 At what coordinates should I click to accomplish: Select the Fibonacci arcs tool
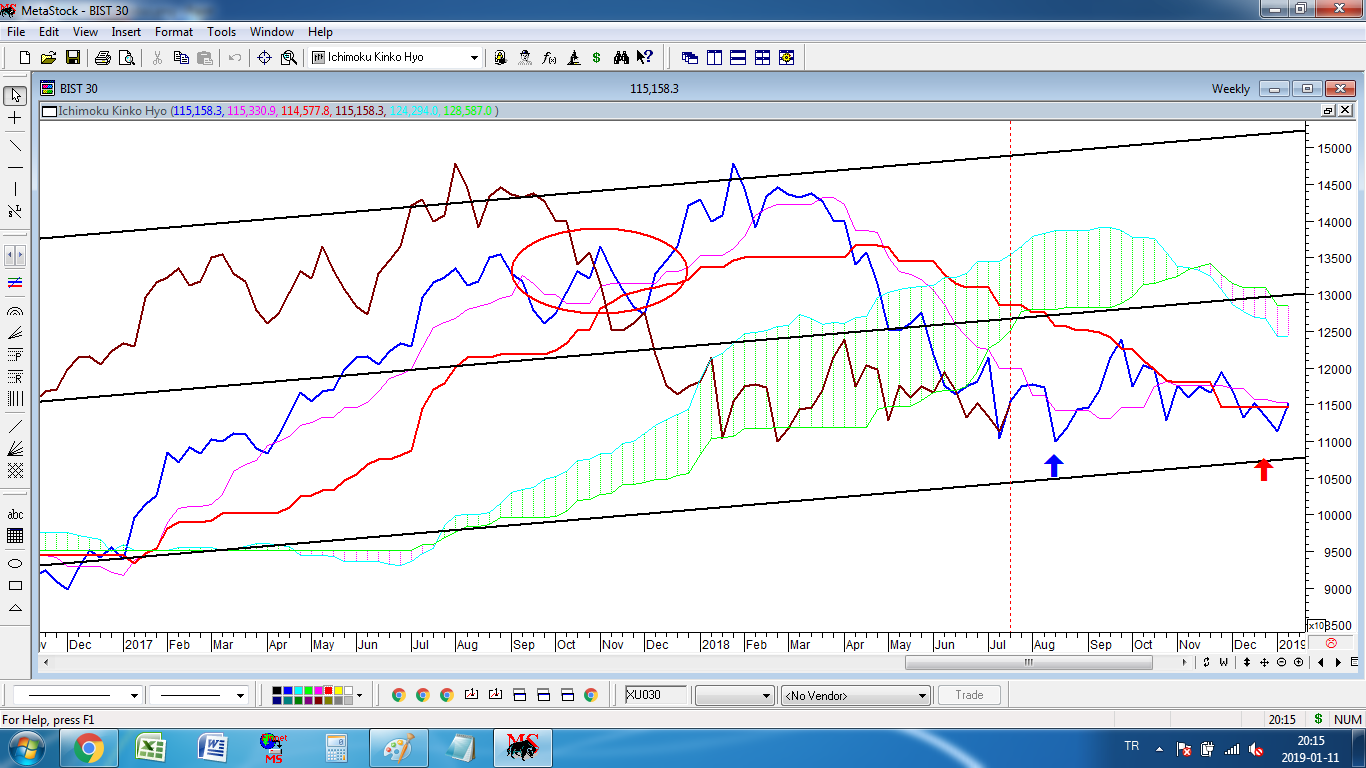coord(15,311)
